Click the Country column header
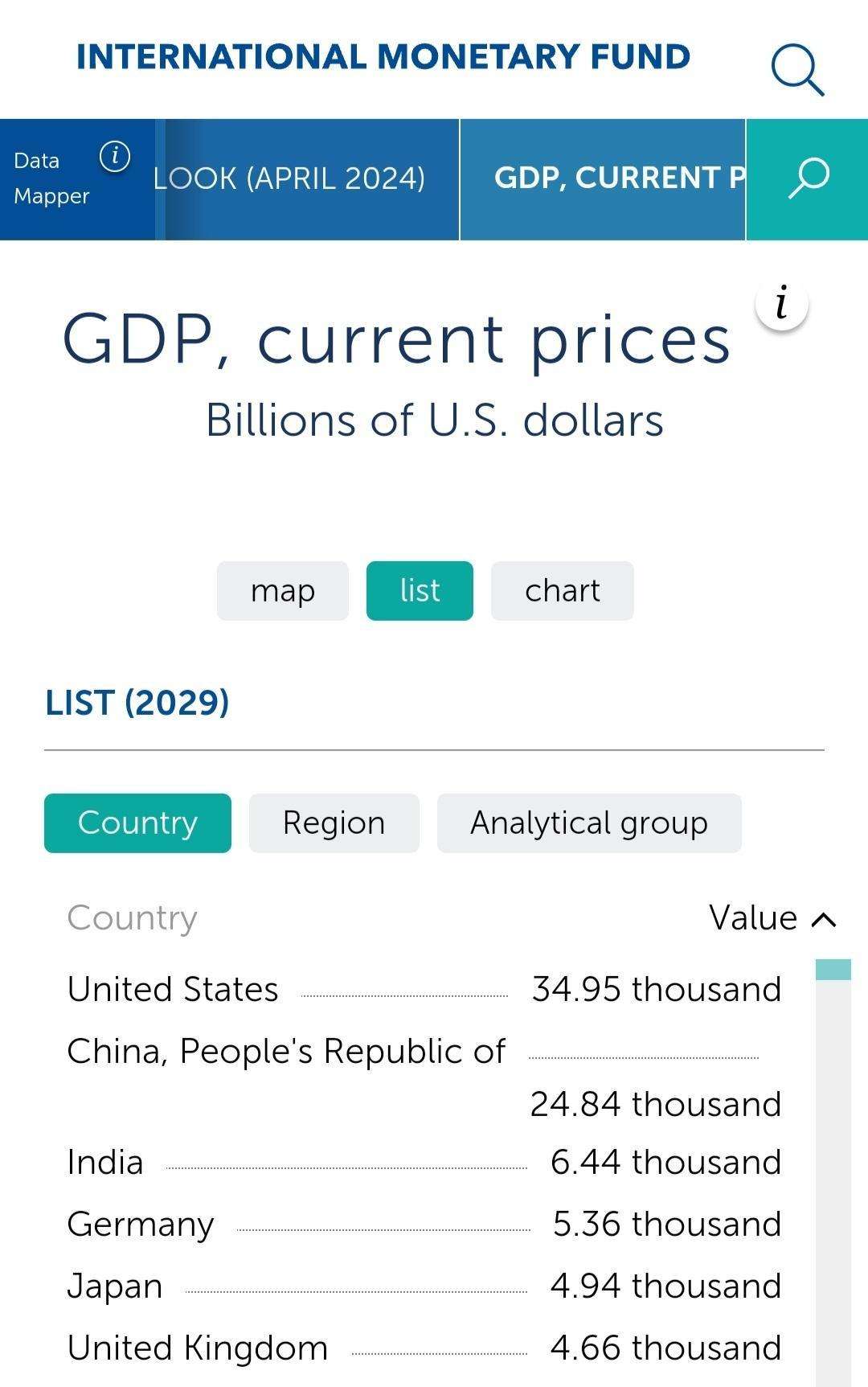This screenshot has height=1387, width=868. click(132, 918)
